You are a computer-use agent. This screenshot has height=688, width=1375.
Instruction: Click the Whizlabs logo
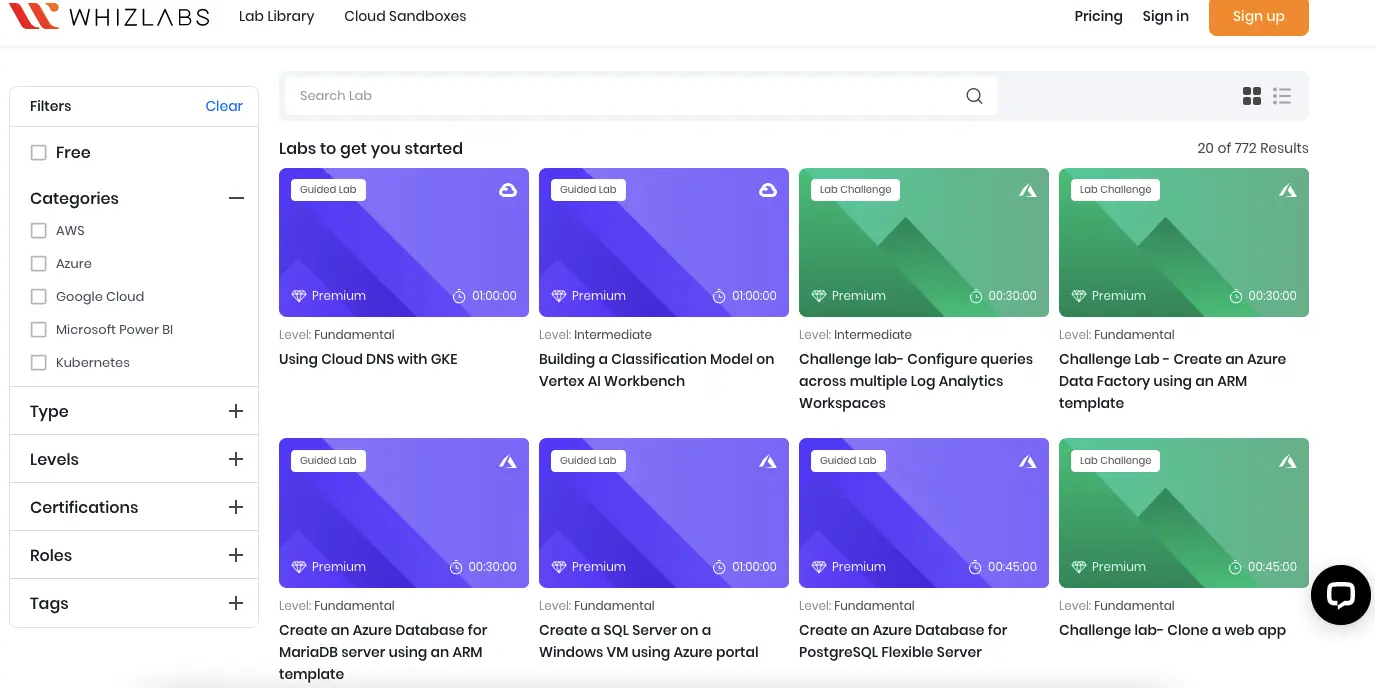pos(109,16)
